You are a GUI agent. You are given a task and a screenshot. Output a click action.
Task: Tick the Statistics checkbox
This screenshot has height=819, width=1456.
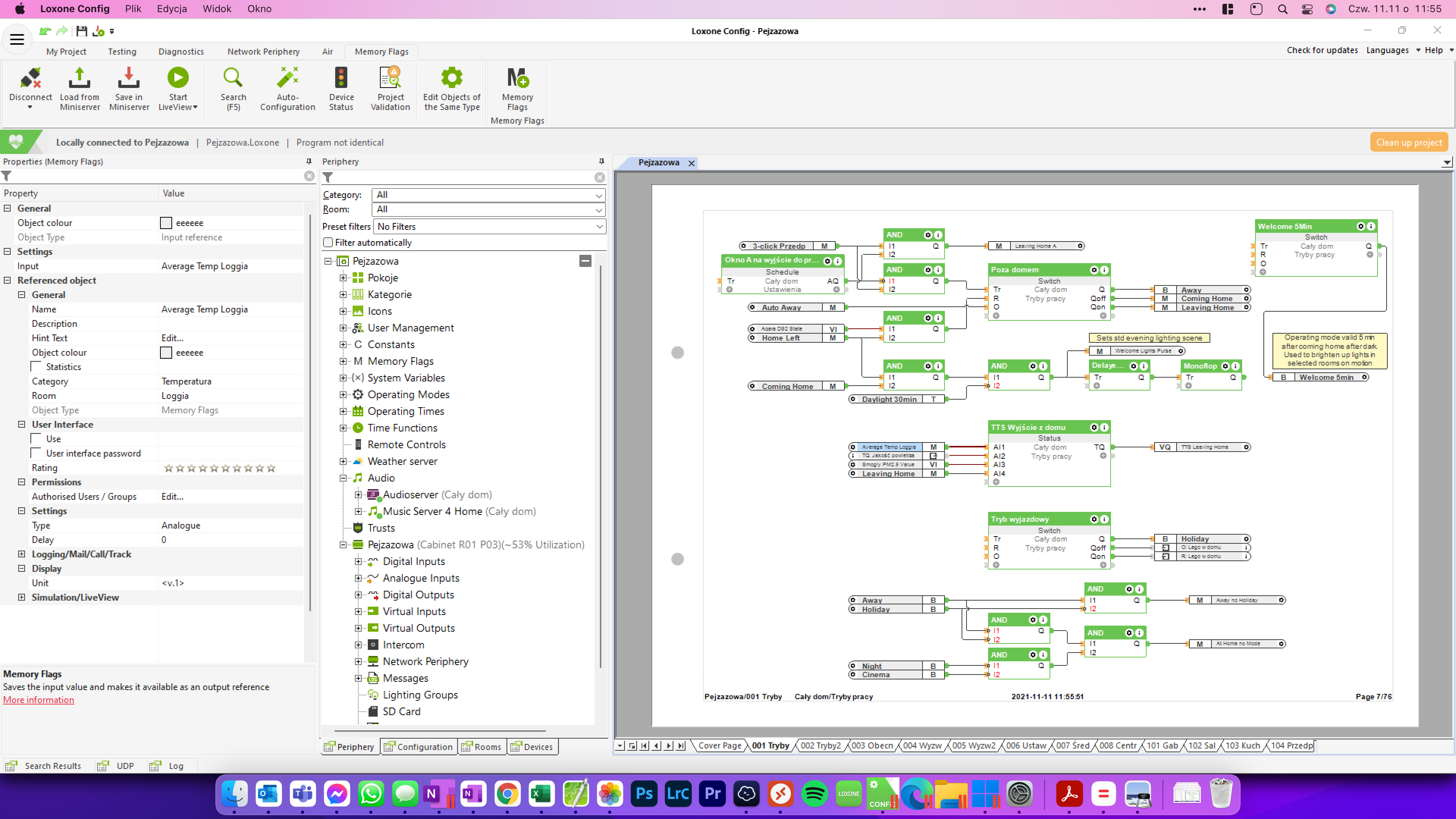pyautogui.click(x=36, y=367)
